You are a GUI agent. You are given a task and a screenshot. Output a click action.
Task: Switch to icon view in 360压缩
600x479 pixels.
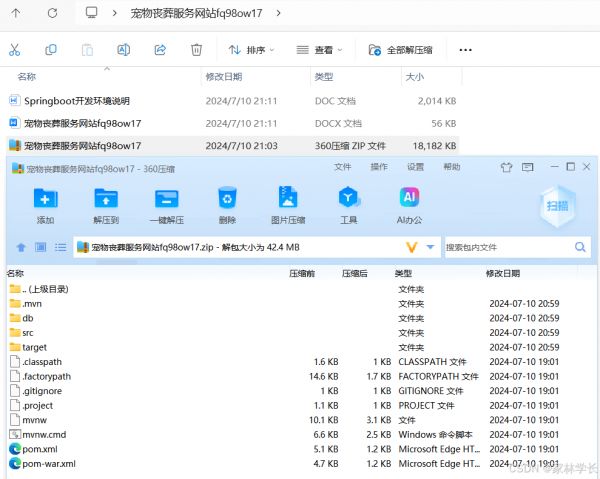pyautogui.click(x=41, y=247)
